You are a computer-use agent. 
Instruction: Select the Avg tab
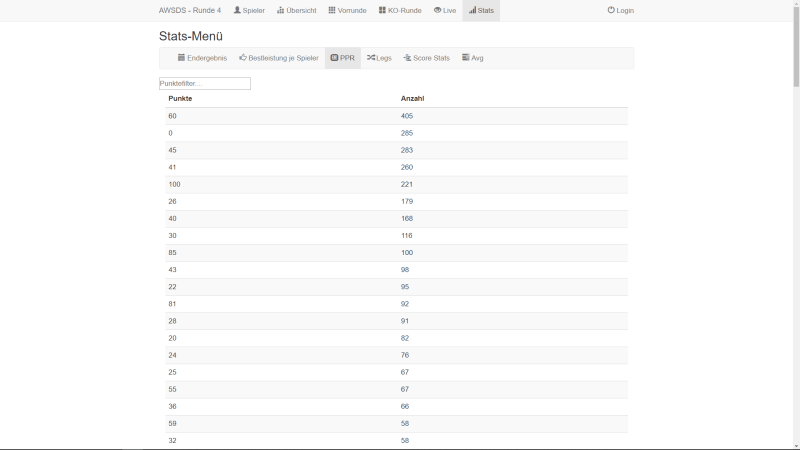(472, 58)
